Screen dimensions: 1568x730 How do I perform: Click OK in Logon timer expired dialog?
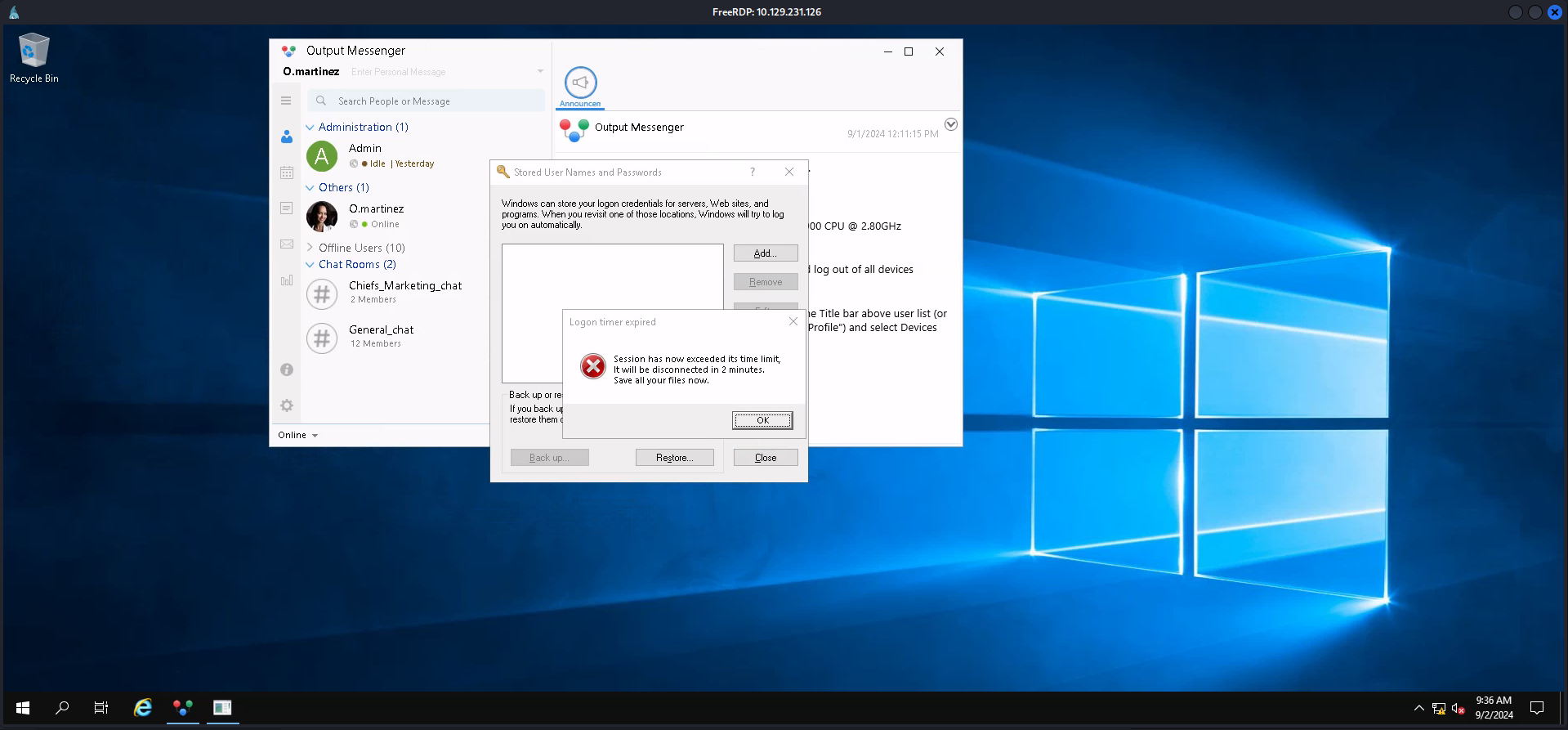point(762,420)
